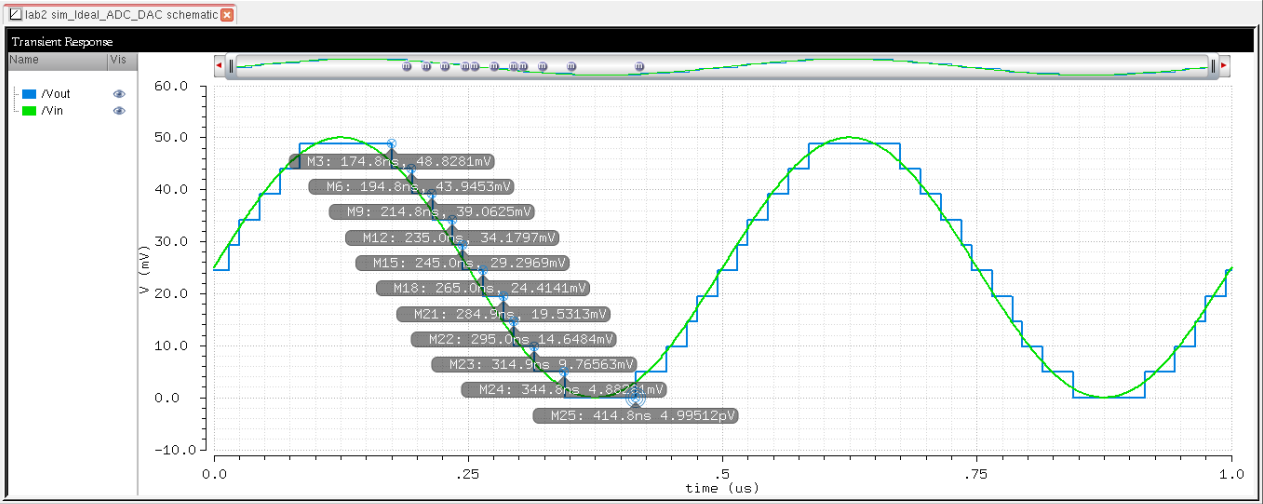Click the red left arrow on the zoom strip
This screenshot has width=1263, height=504.
pyautogui.click(x=219, y=66)
